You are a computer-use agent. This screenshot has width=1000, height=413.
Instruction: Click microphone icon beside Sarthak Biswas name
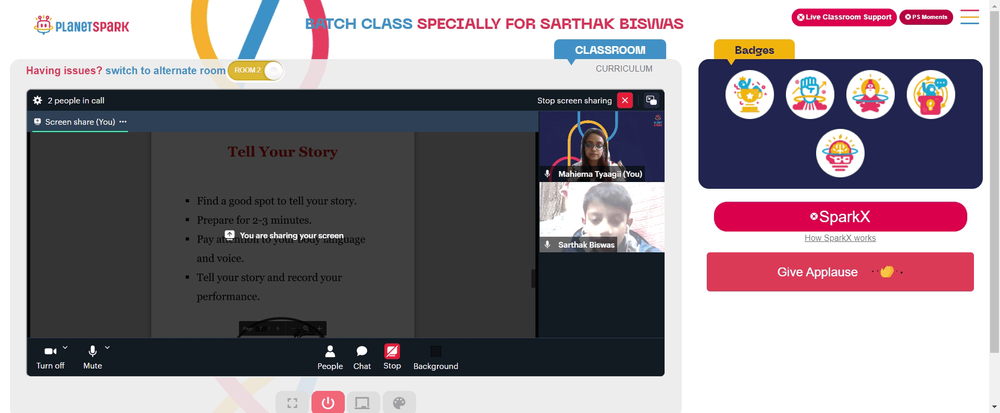547,245
